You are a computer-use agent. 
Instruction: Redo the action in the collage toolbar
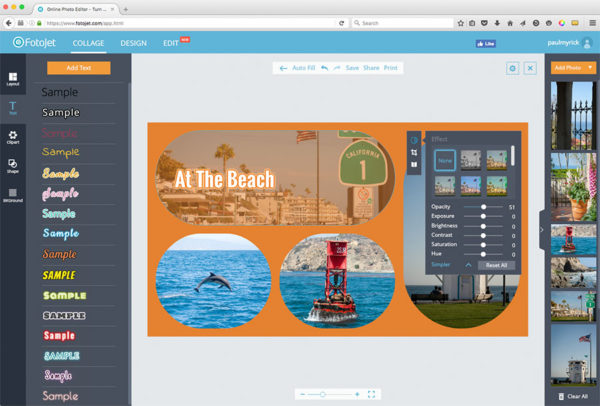click(337, 68)
